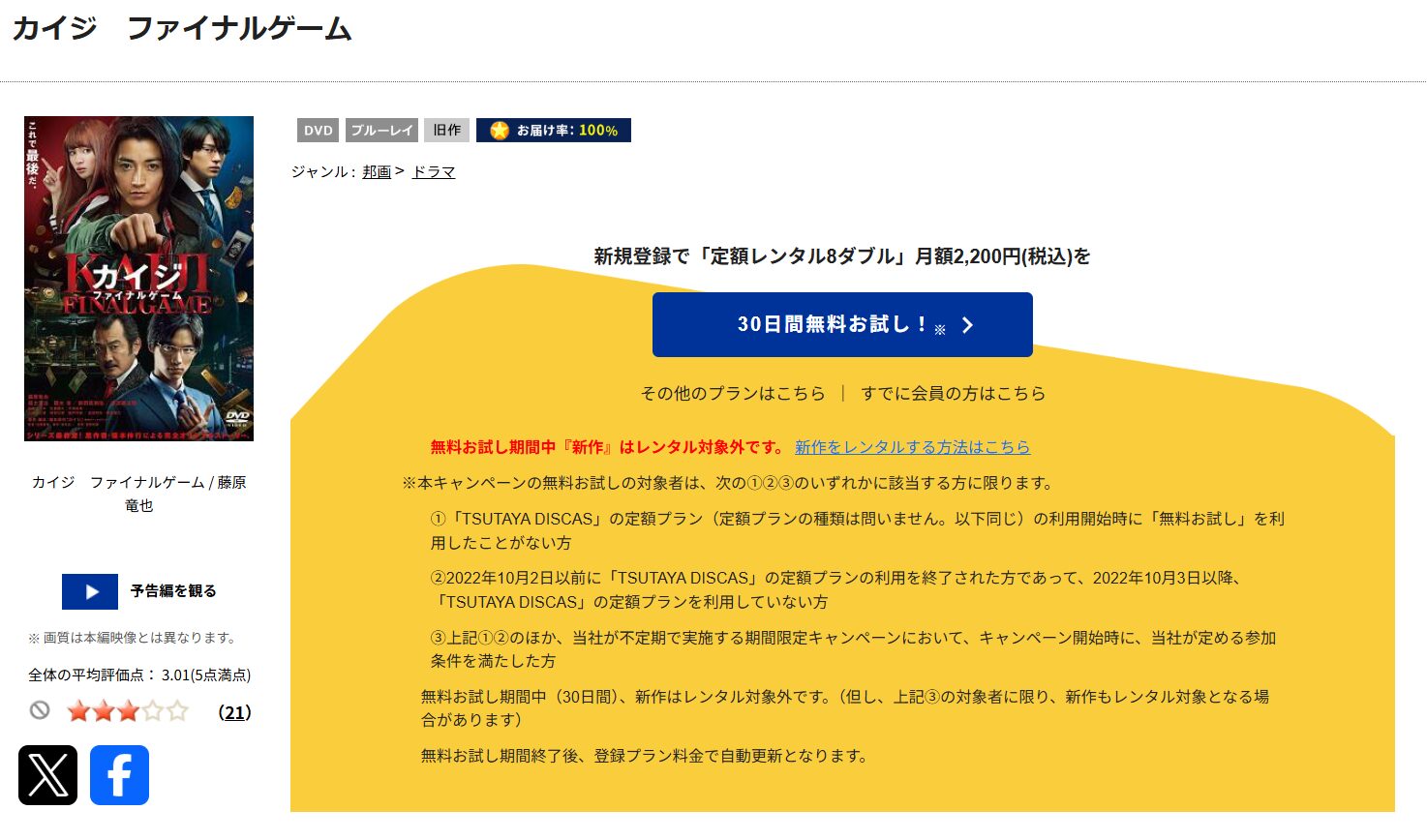The width and height of the screenshot is (1427, 840).
Task: Click the third star on the rating scale
Action: tap(127, 711)
